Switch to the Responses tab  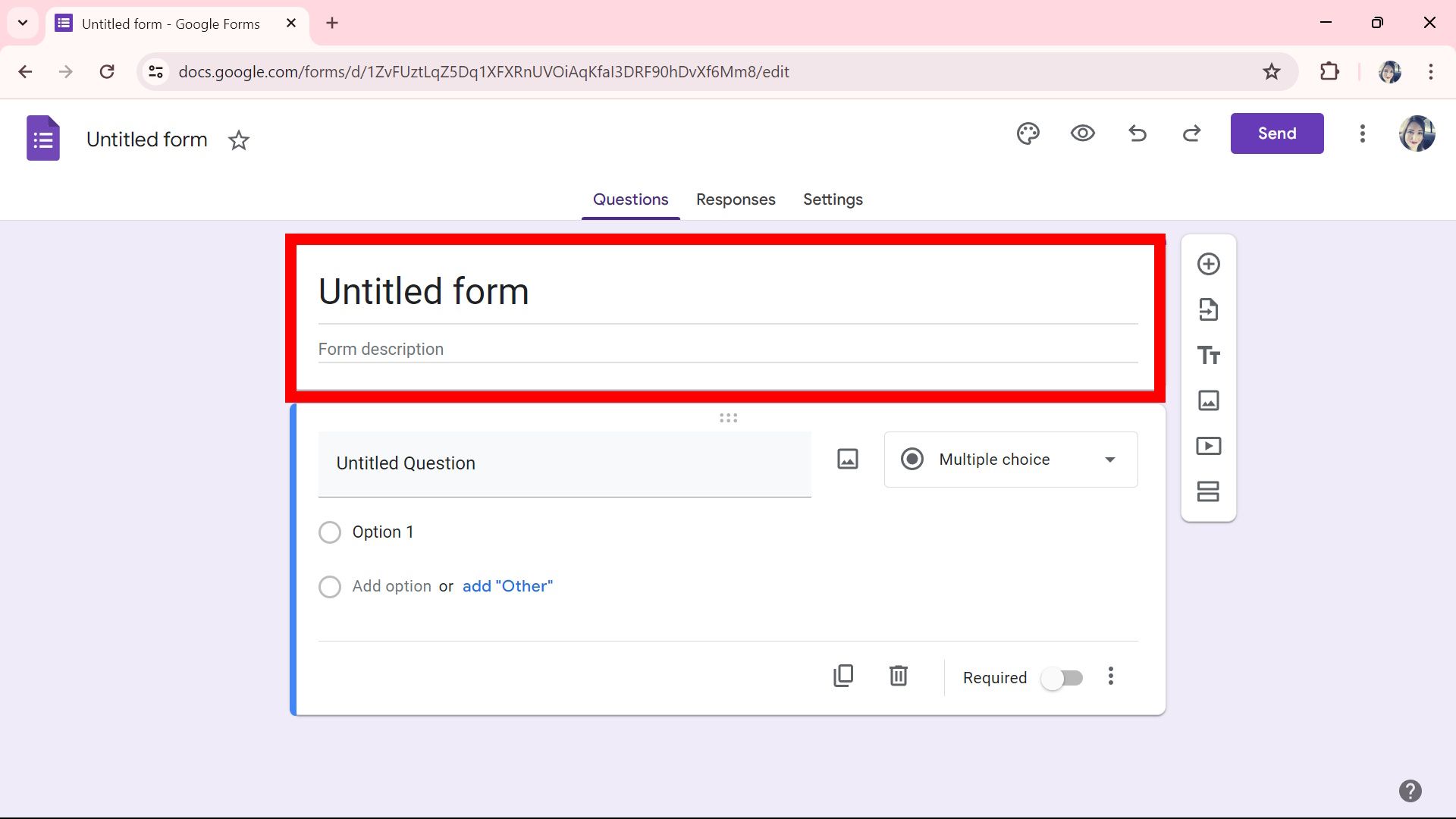point(736,199)
